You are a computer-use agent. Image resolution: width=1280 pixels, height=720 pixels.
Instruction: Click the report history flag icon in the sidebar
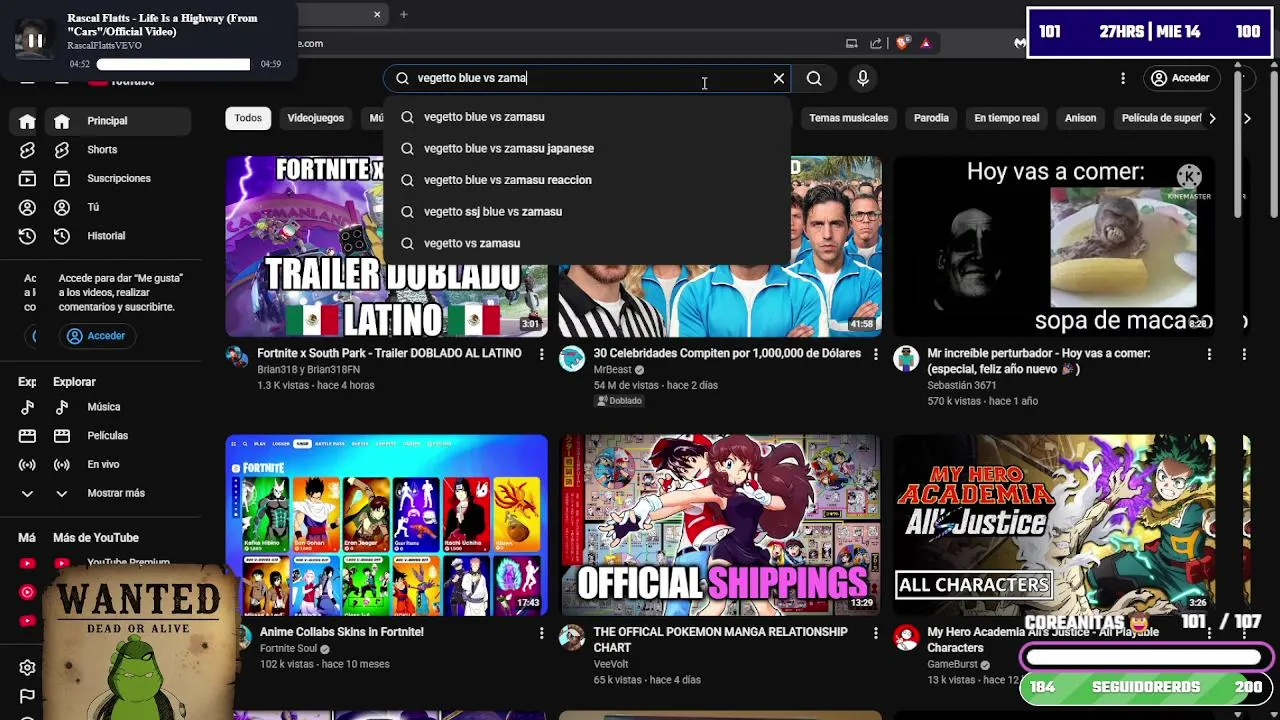27,696
